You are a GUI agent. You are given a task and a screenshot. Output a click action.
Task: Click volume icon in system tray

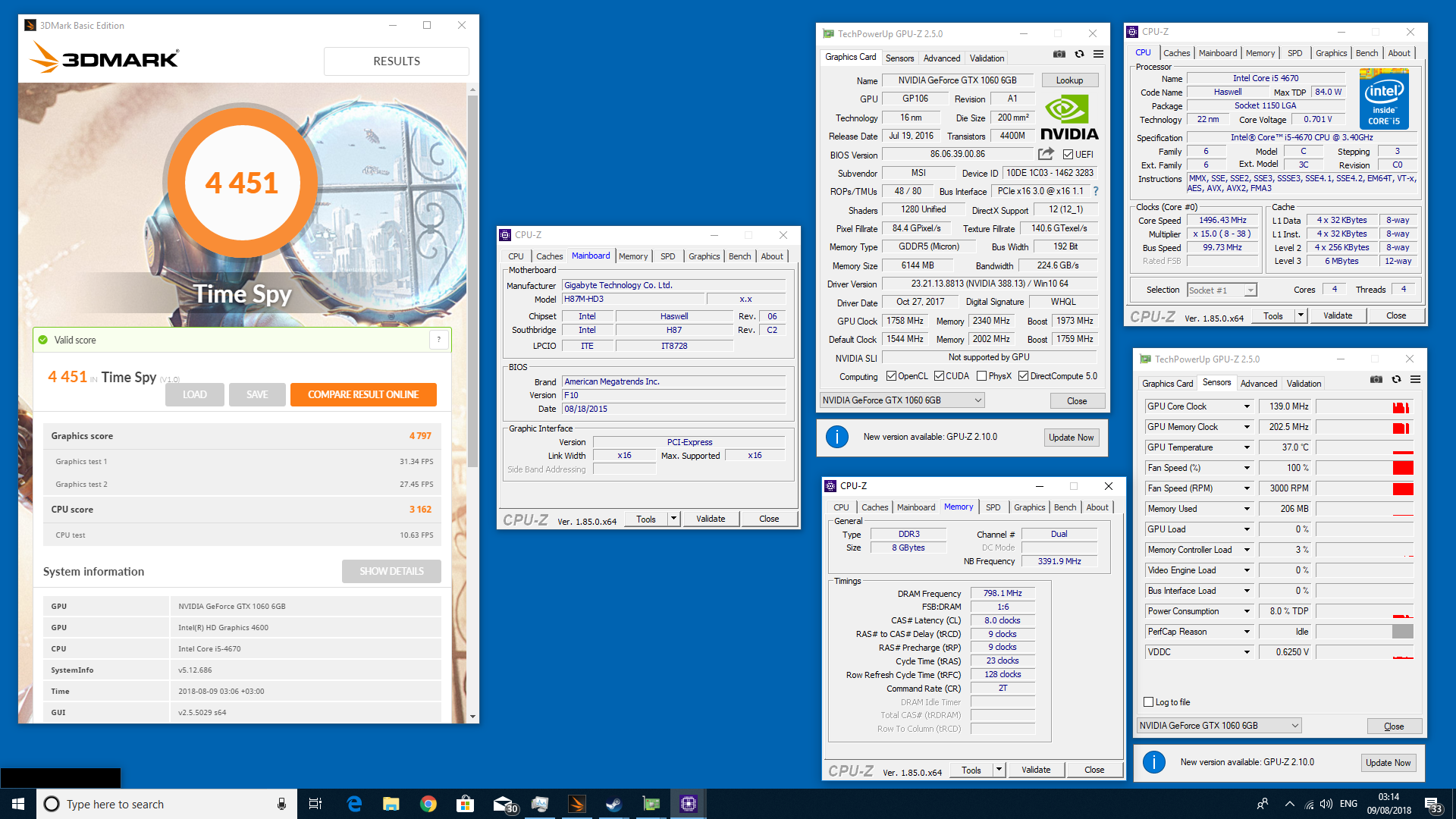1326,804
